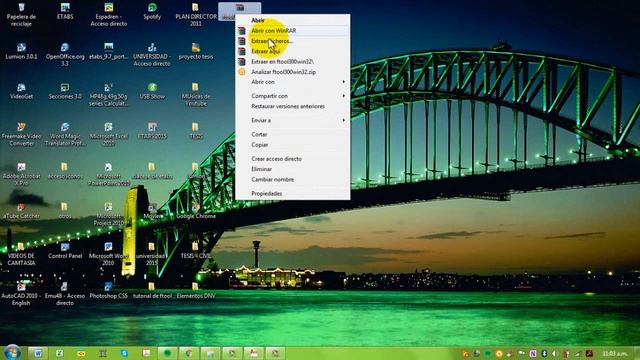640x360 pixels.
Task: Select the Spotify desktop icon
Action: point(152,11)
